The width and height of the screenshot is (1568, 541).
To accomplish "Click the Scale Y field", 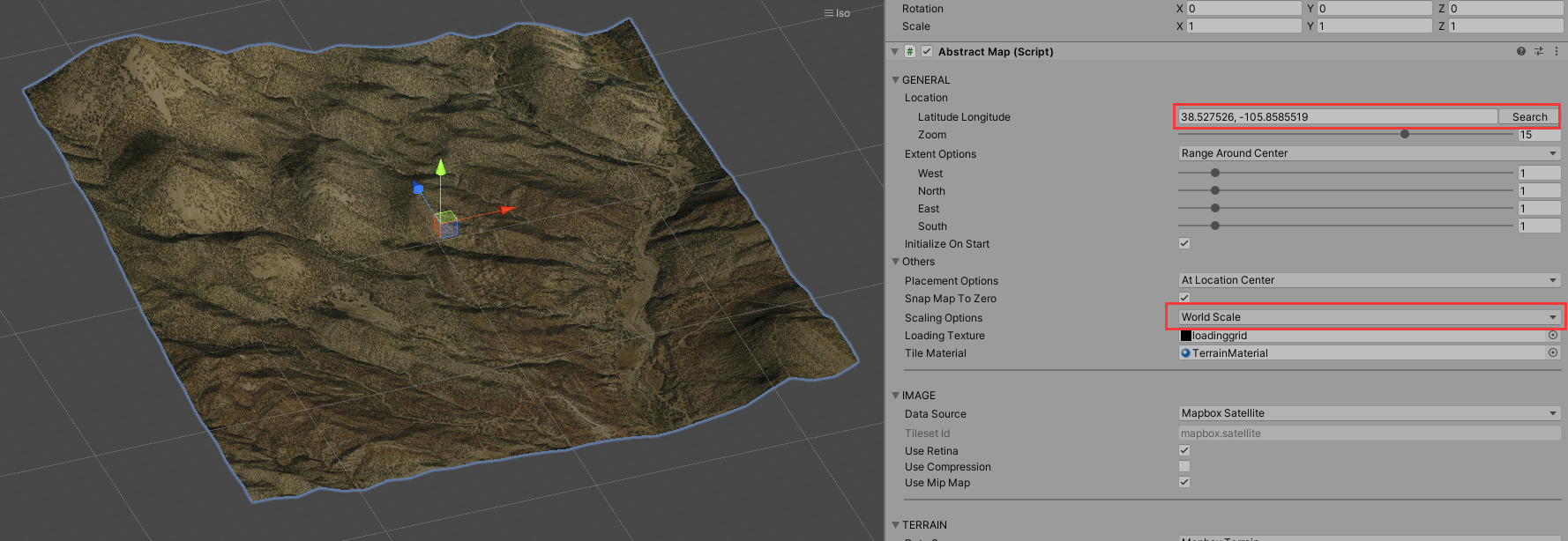I will click(x=1375, y=26).
